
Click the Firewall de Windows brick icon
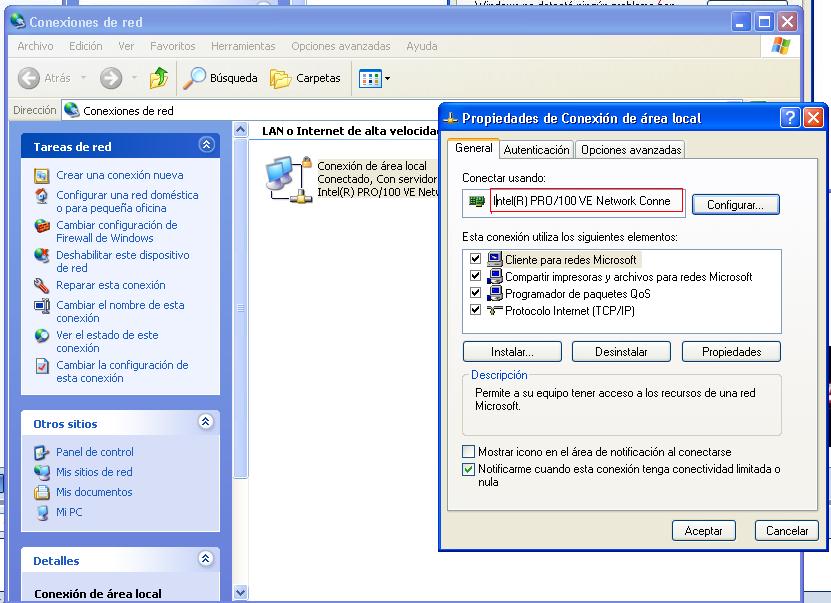coord(42,226)
